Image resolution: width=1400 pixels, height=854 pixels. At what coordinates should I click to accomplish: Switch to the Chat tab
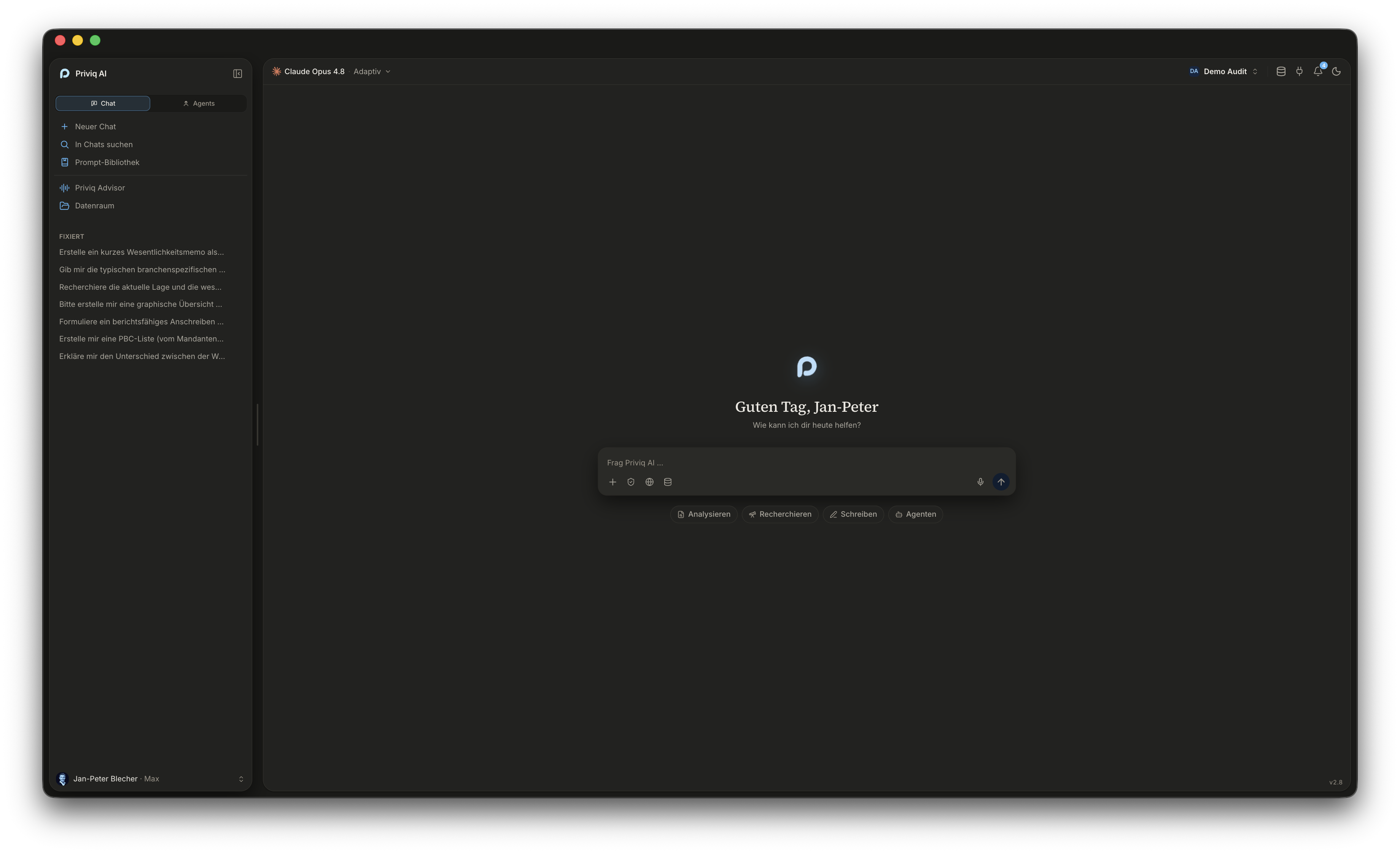[x=103, y=103]
